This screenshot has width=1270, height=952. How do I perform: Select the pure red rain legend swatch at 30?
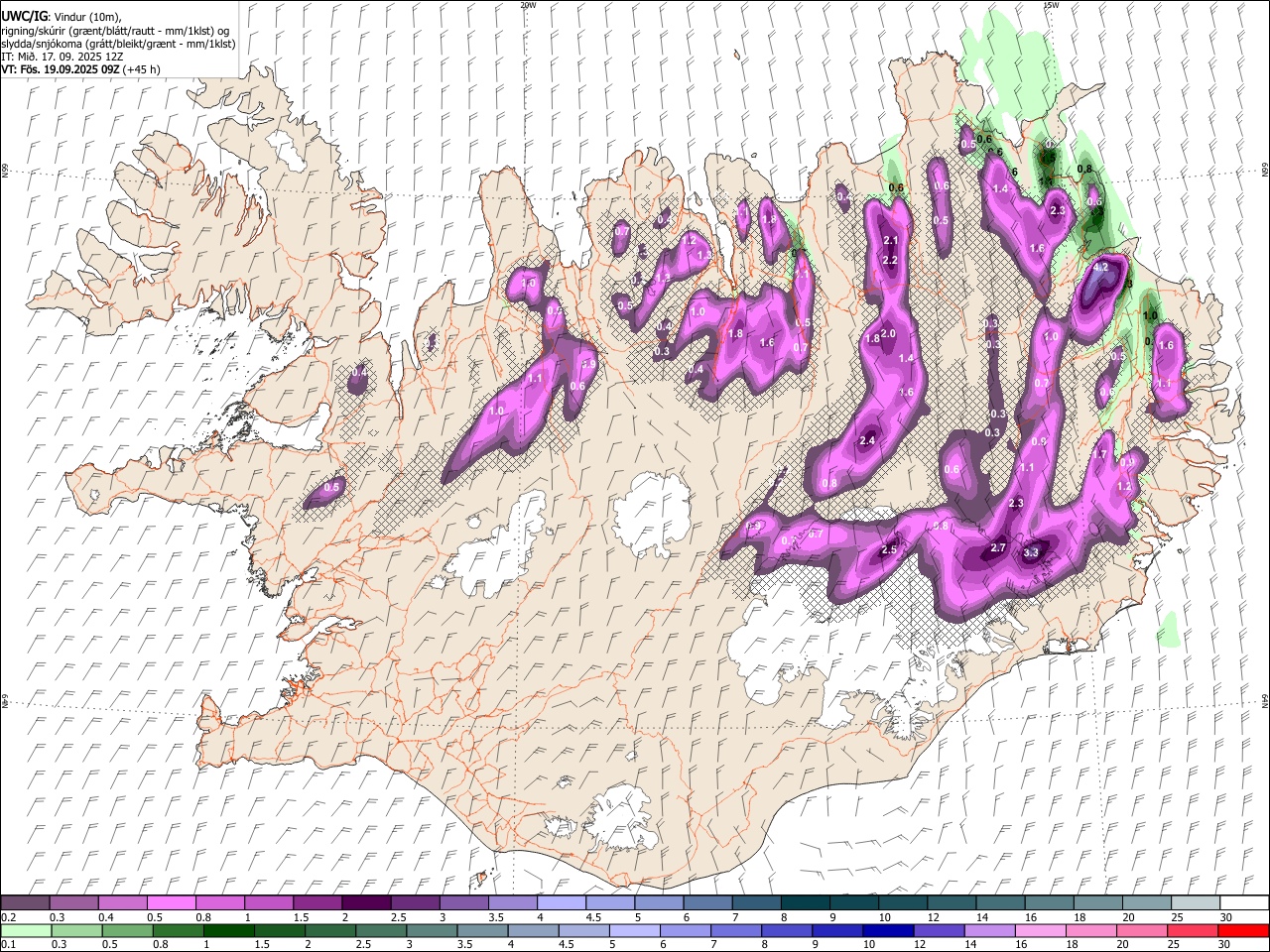[1244, 931]
